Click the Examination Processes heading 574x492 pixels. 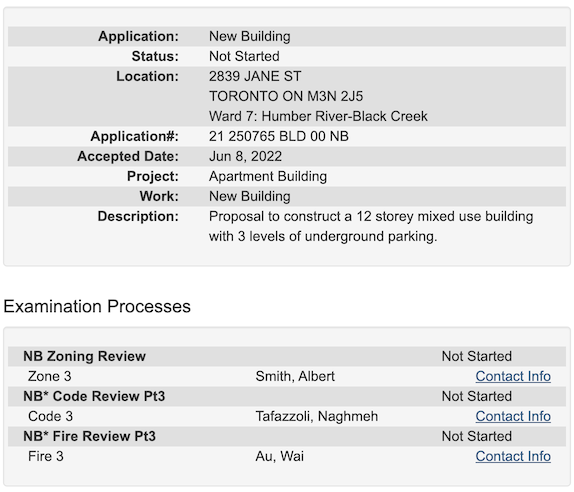97,306
